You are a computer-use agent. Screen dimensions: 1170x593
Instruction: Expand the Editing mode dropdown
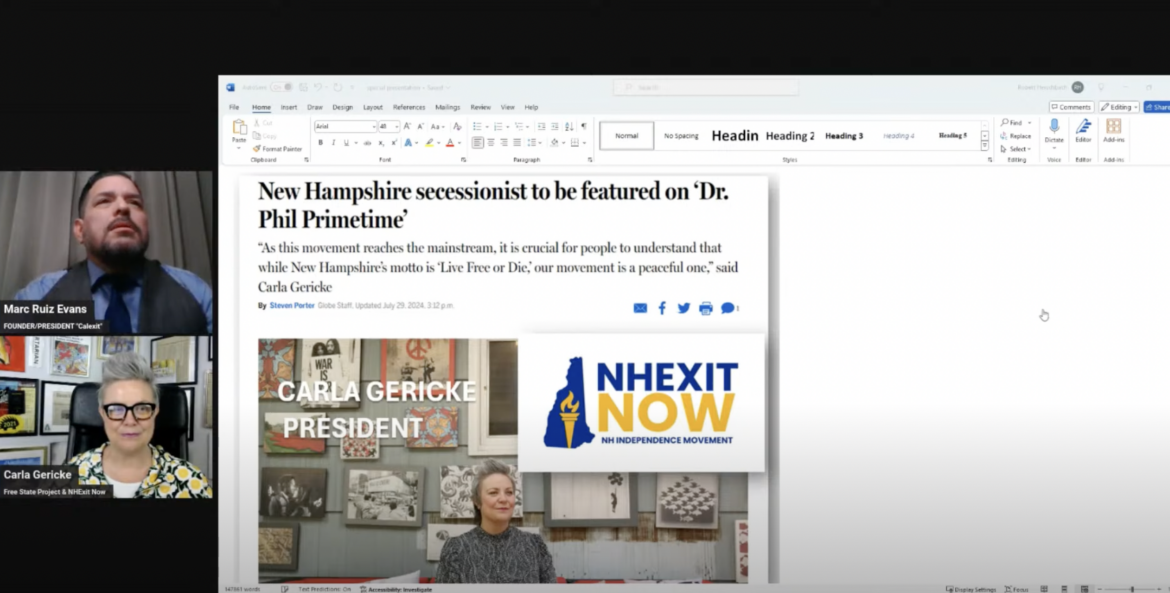tap(1118, 107)
